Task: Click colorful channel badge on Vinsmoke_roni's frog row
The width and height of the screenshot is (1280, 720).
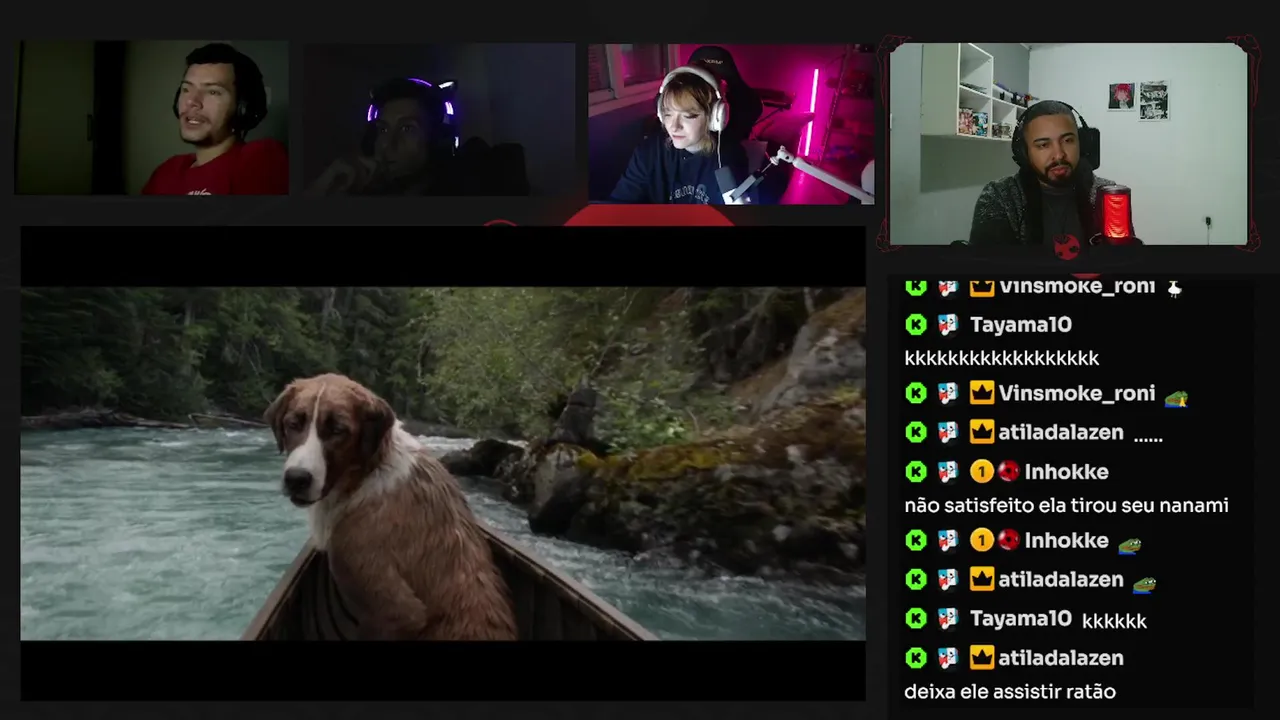Action: click(948, 393)
